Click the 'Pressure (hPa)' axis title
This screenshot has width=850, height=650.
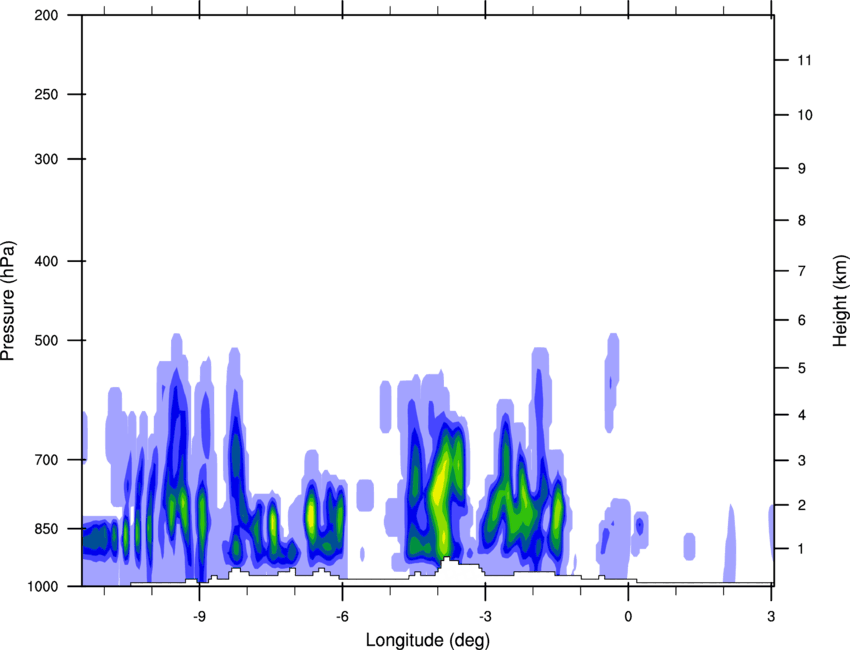coord(8,300)
